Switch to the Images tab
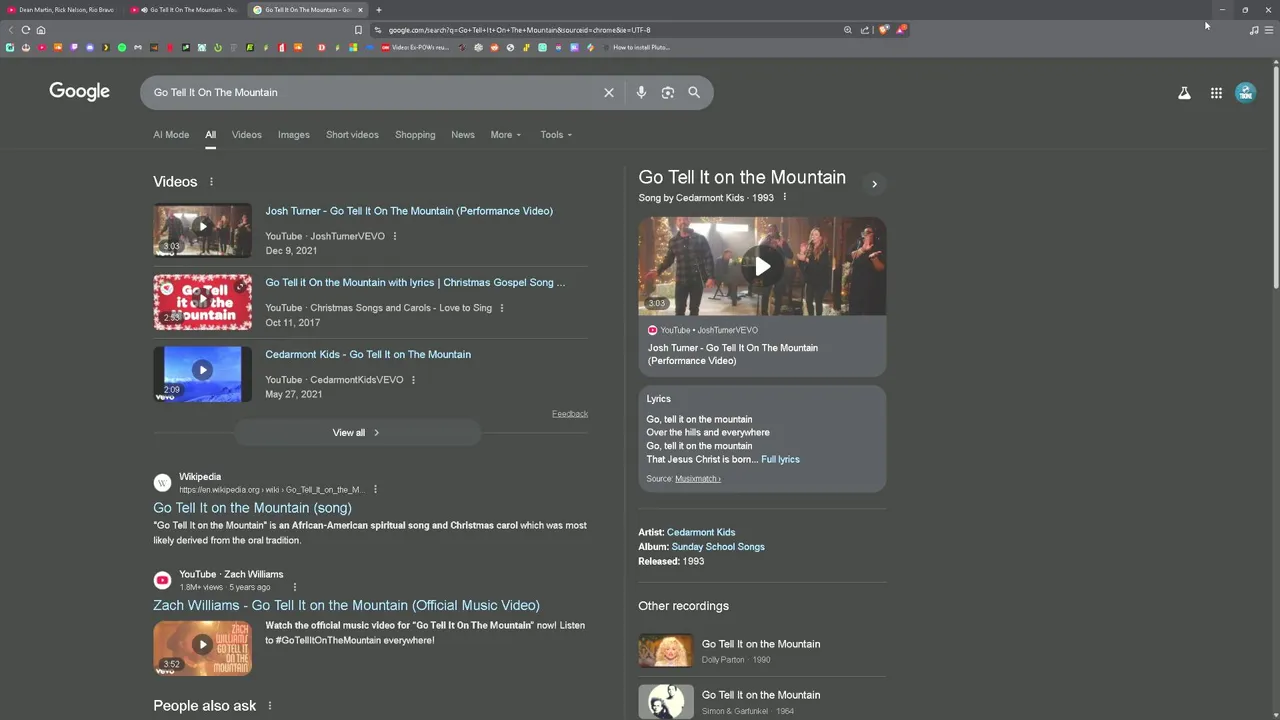 (x=293, y=135)
